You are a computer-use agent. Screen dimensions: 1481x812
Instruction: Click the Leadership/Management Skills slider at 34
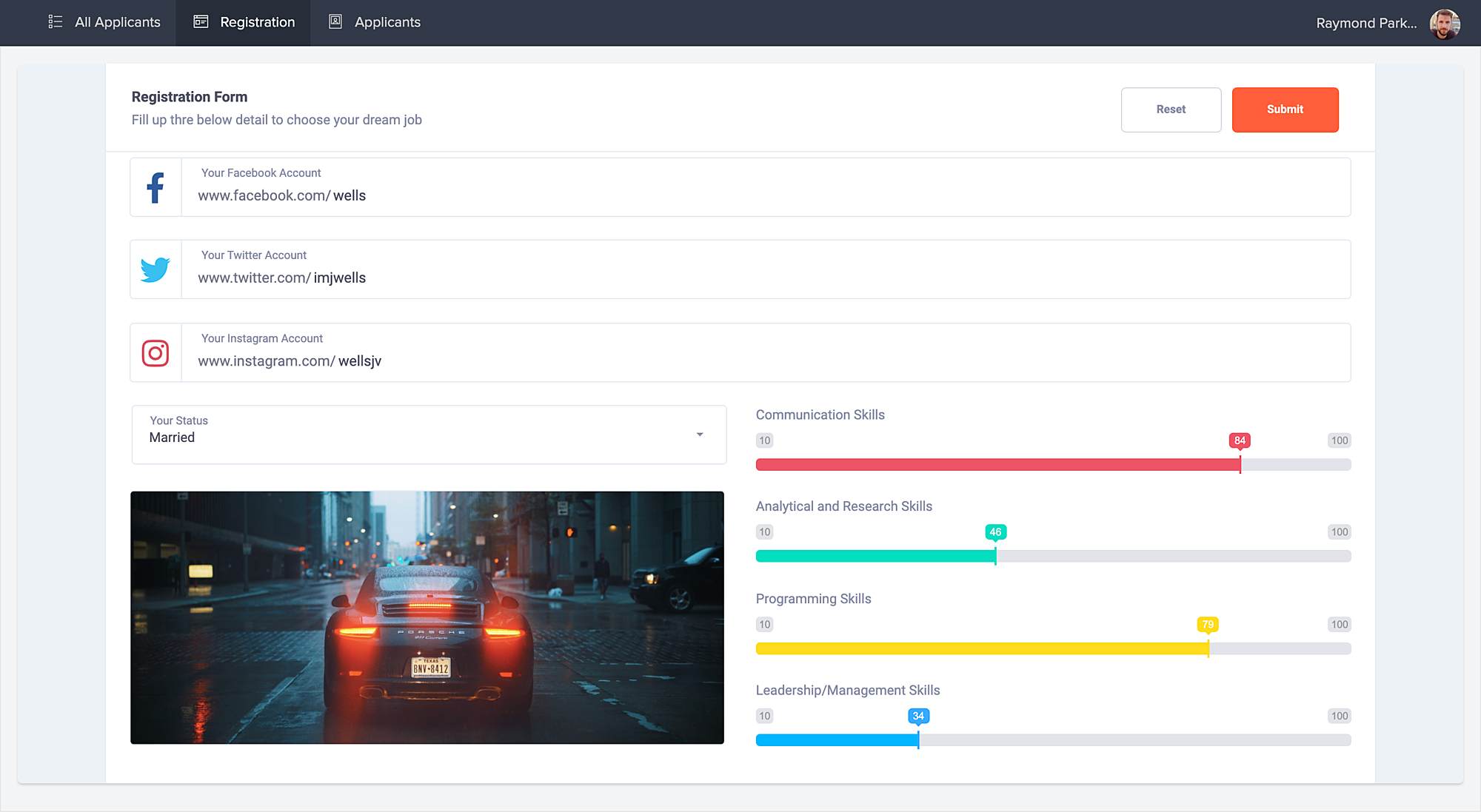click(918, 740)
